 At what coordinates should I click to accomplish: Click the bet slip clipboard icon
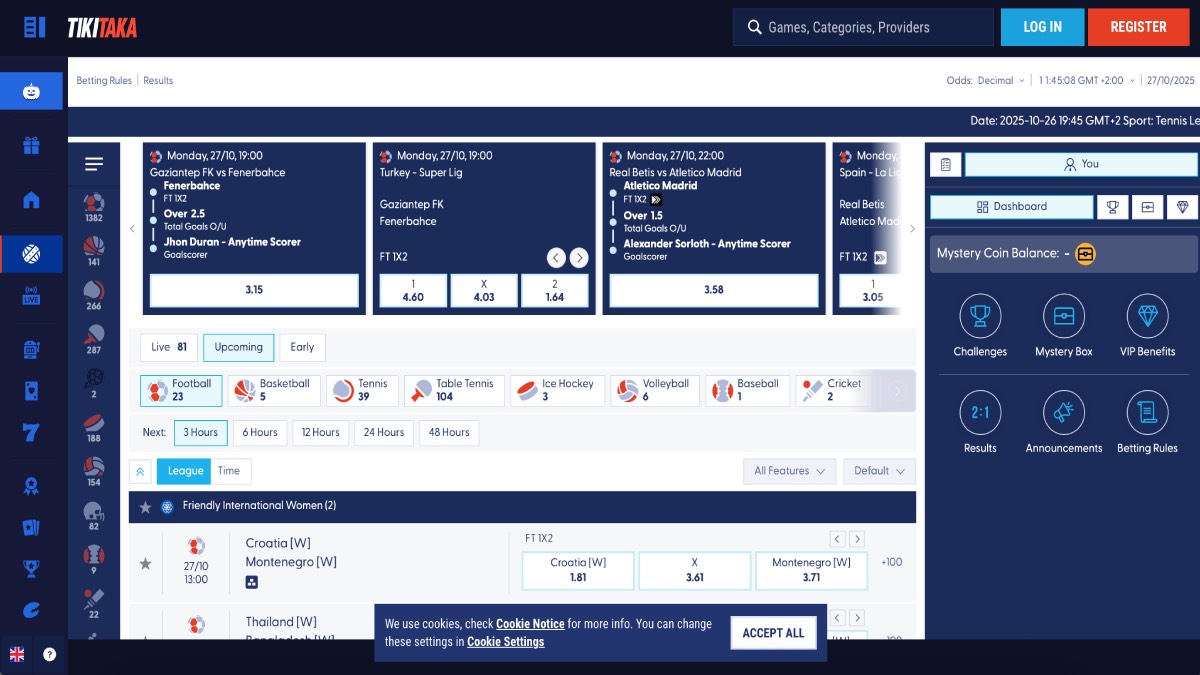[945, 164]
